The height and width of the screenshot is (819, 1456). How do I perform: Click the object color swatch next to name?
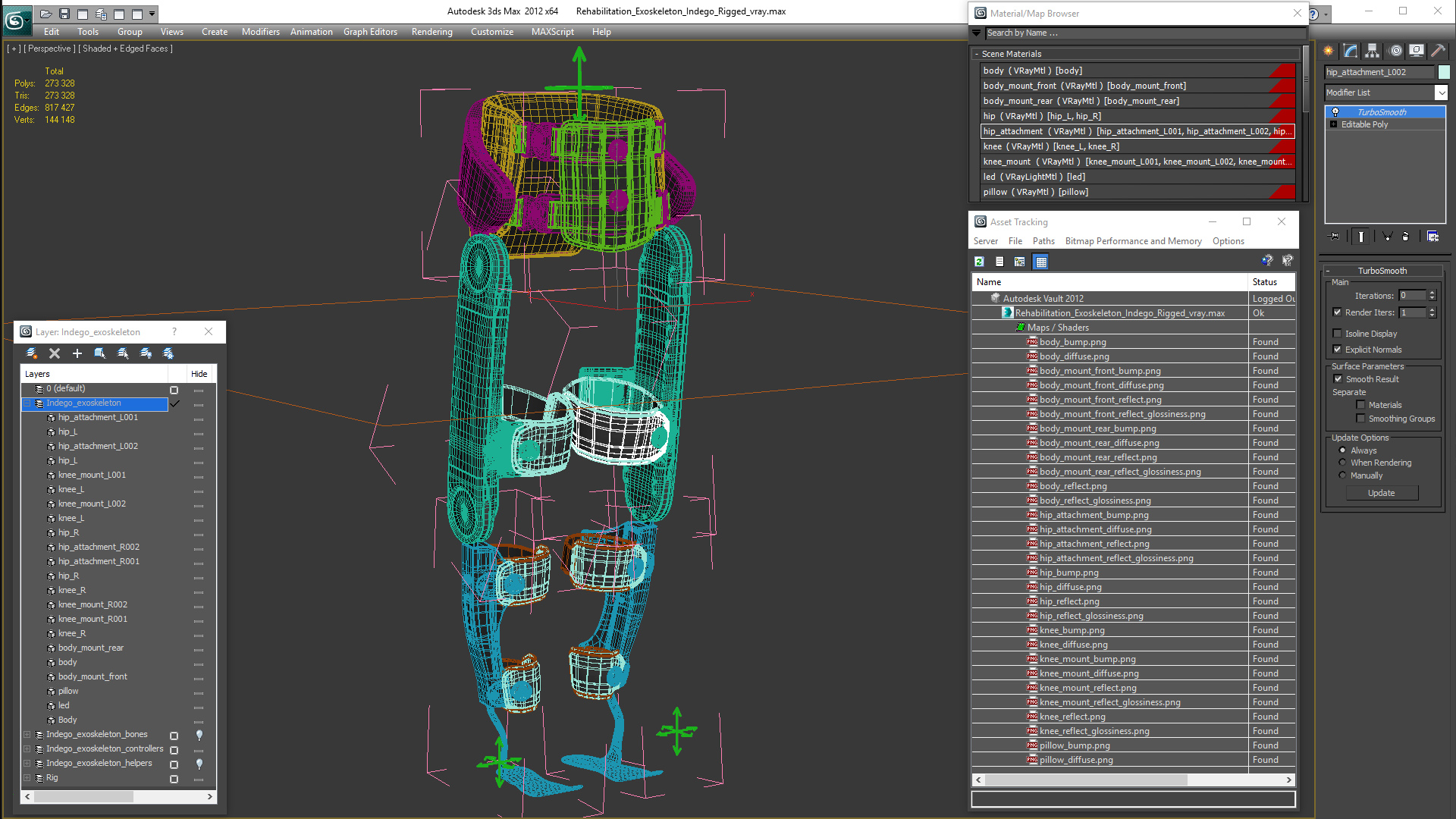[1444, 72]
